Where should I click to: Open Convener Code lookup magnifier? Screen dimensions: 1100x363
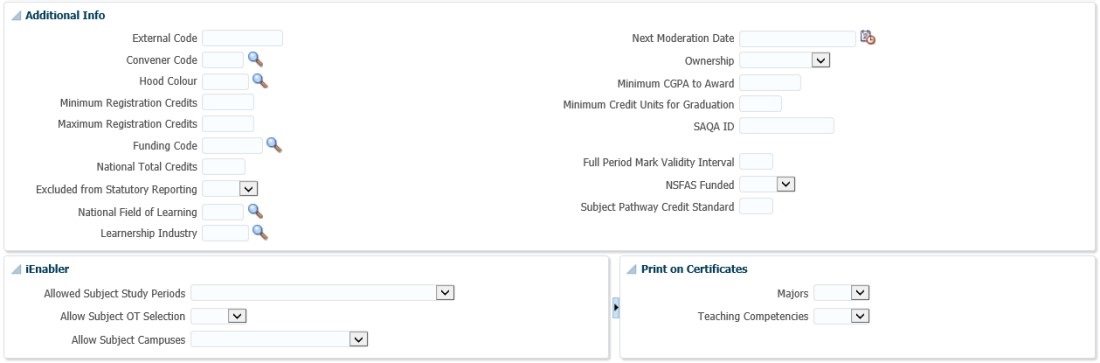click(255, 60)
